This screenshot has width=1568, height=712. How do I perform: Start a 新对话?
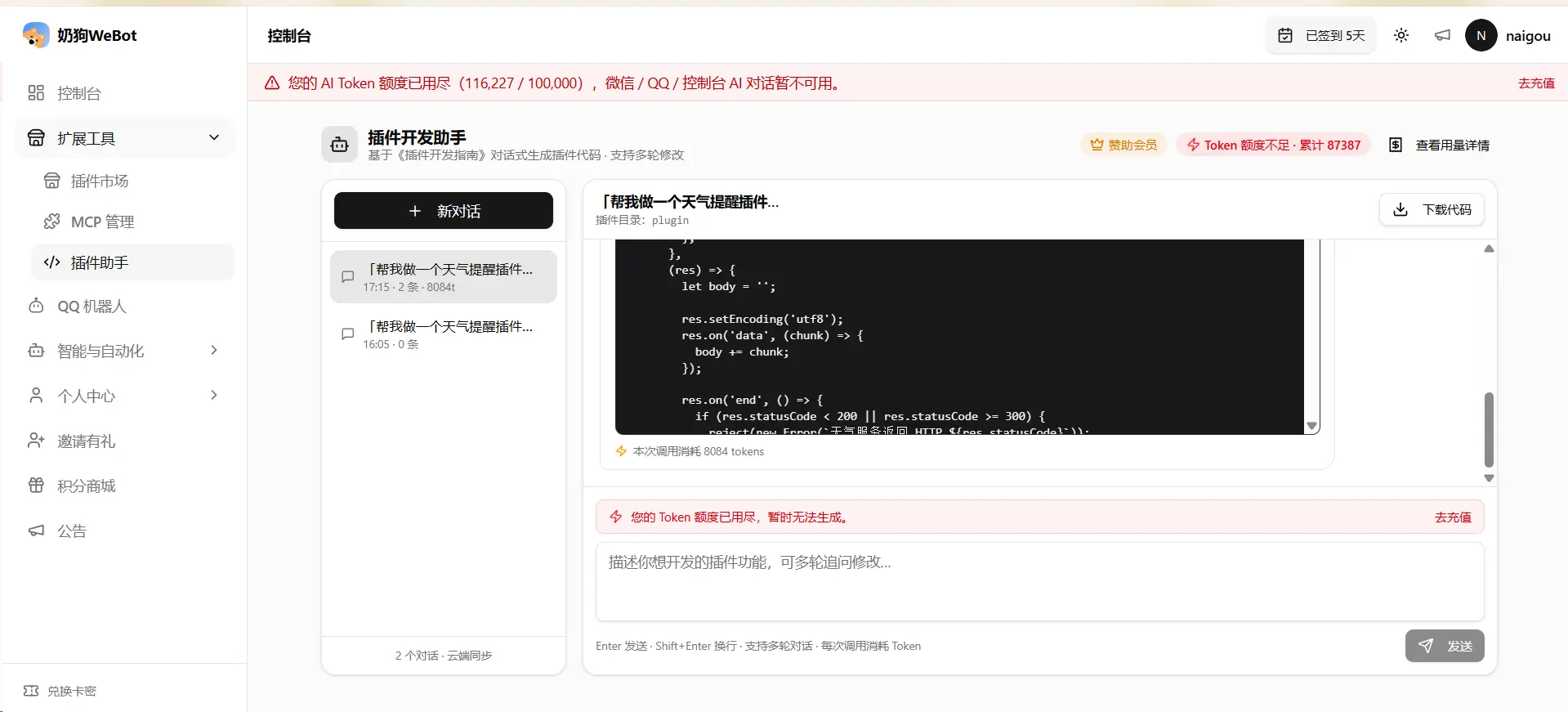point(444,211)
